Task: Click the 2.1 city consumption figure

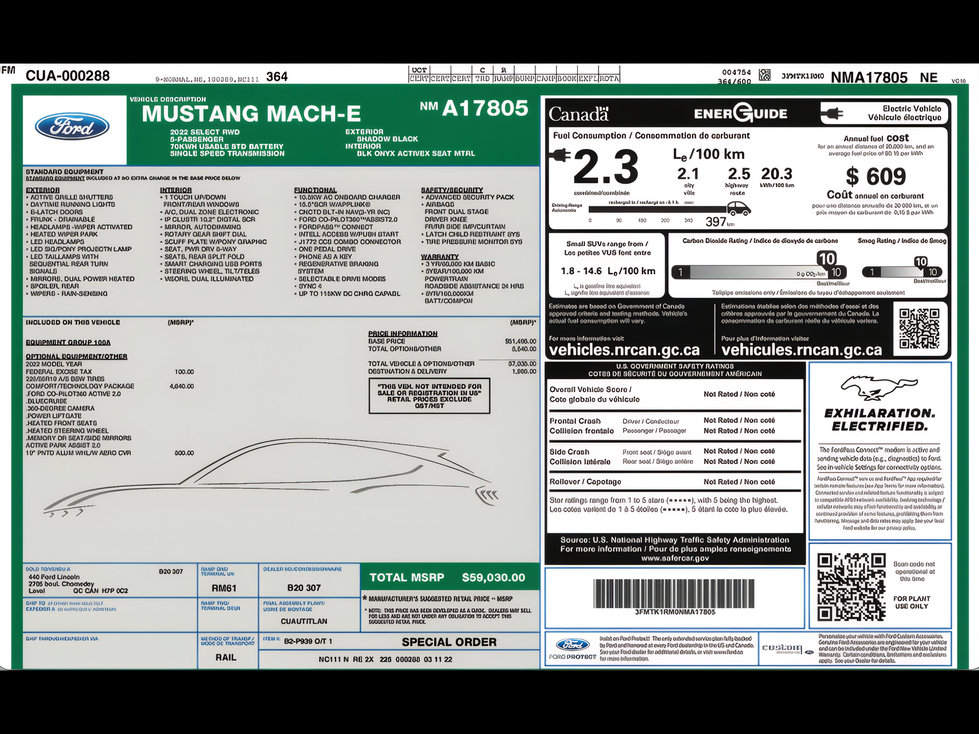Action: (688, 174)
